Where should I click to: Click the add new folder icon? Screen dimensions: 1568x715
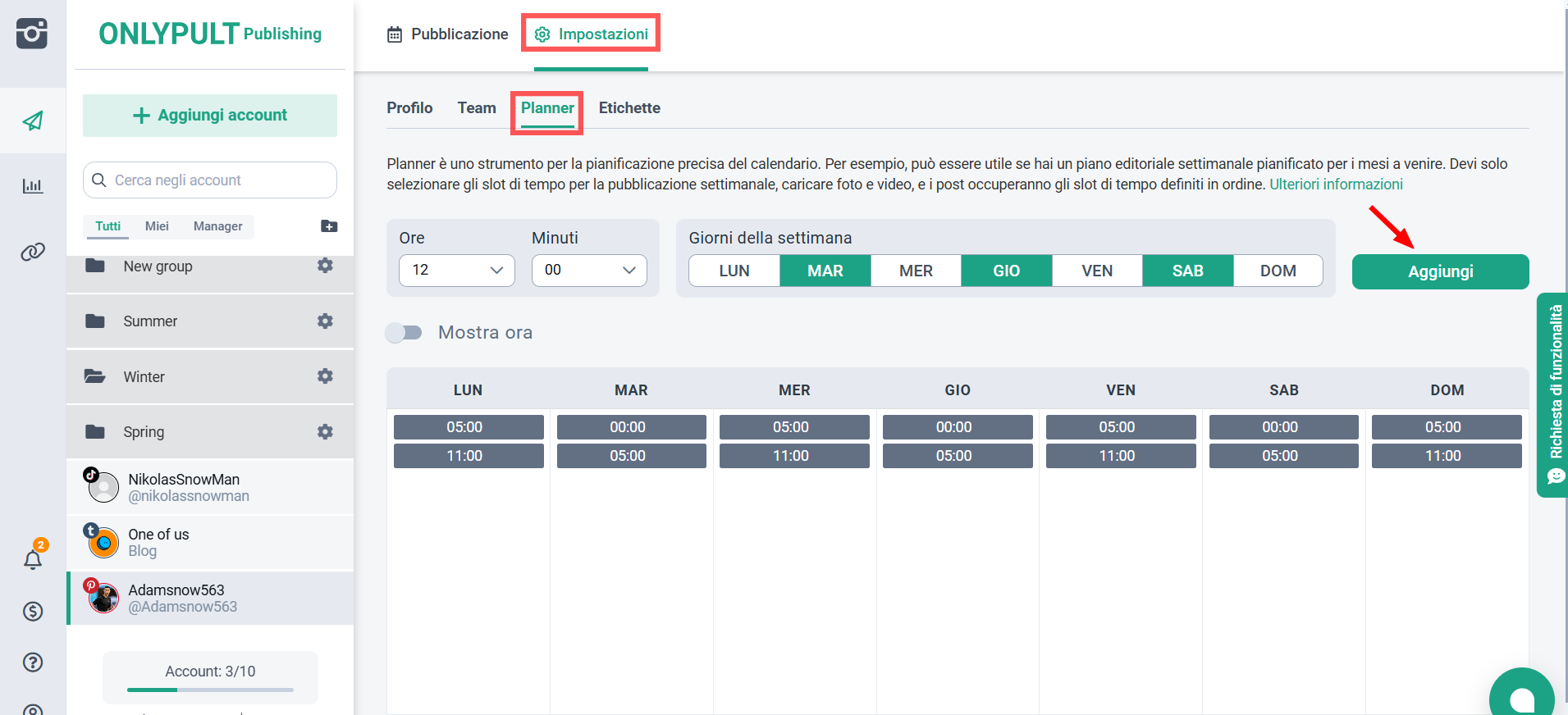329,226
